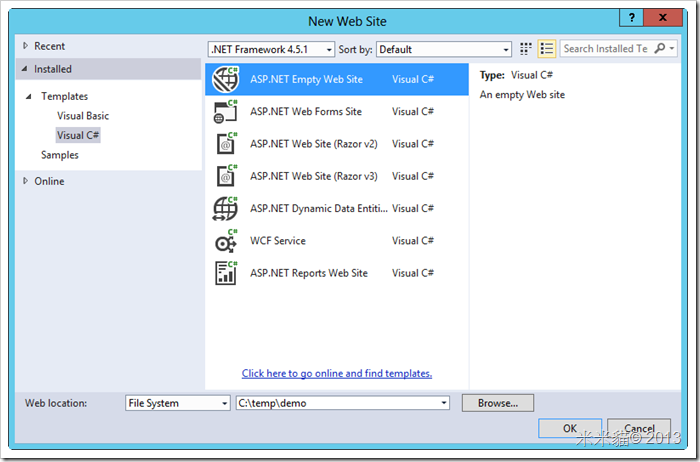
Task: Click Visual C# label in the Reports Web Site row
Action: [413, 273]
